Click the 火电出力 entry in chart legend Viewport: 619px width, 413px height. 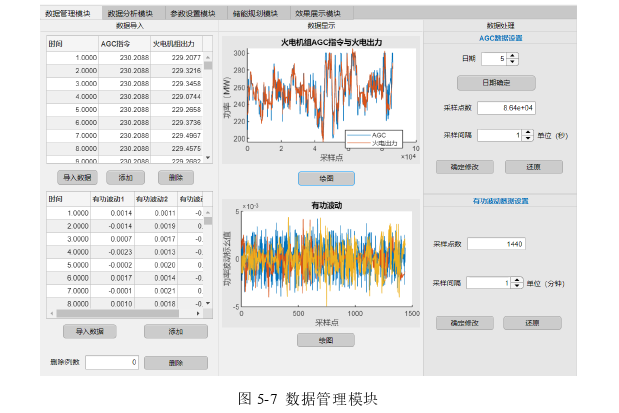[373, 143]
